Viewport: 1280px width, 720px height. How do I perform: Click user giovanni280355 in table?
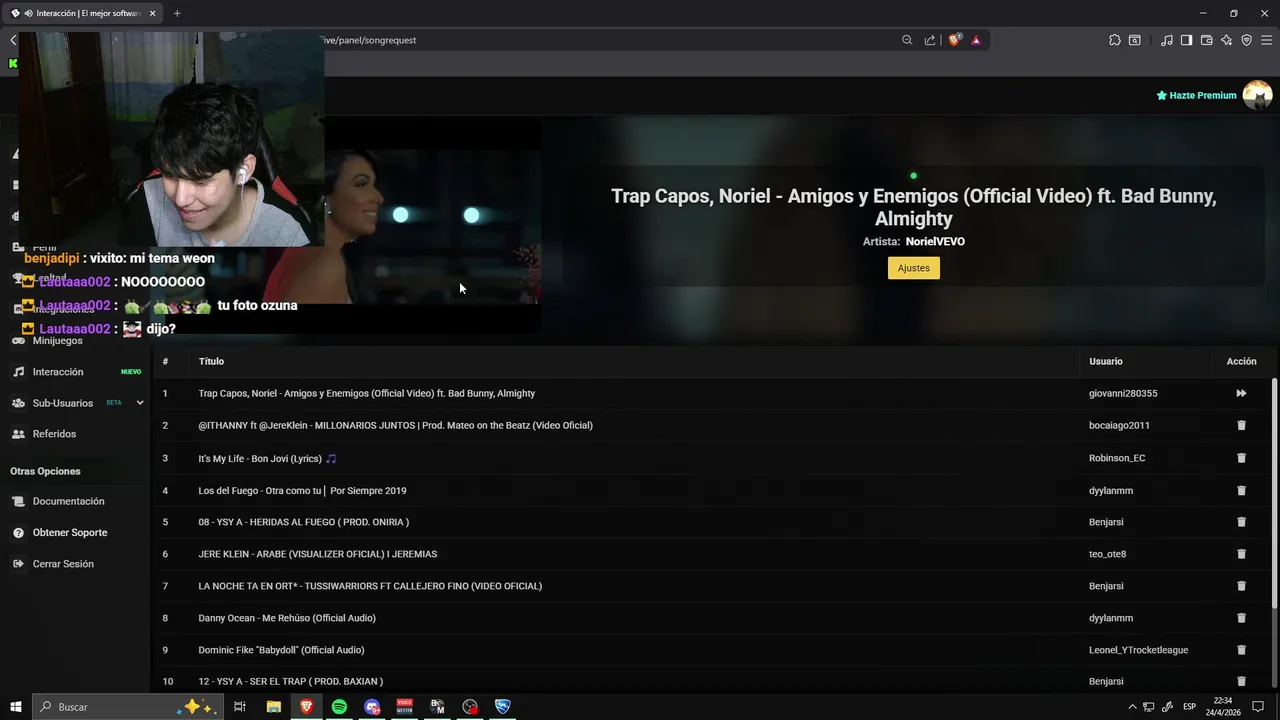point(1123,393)
